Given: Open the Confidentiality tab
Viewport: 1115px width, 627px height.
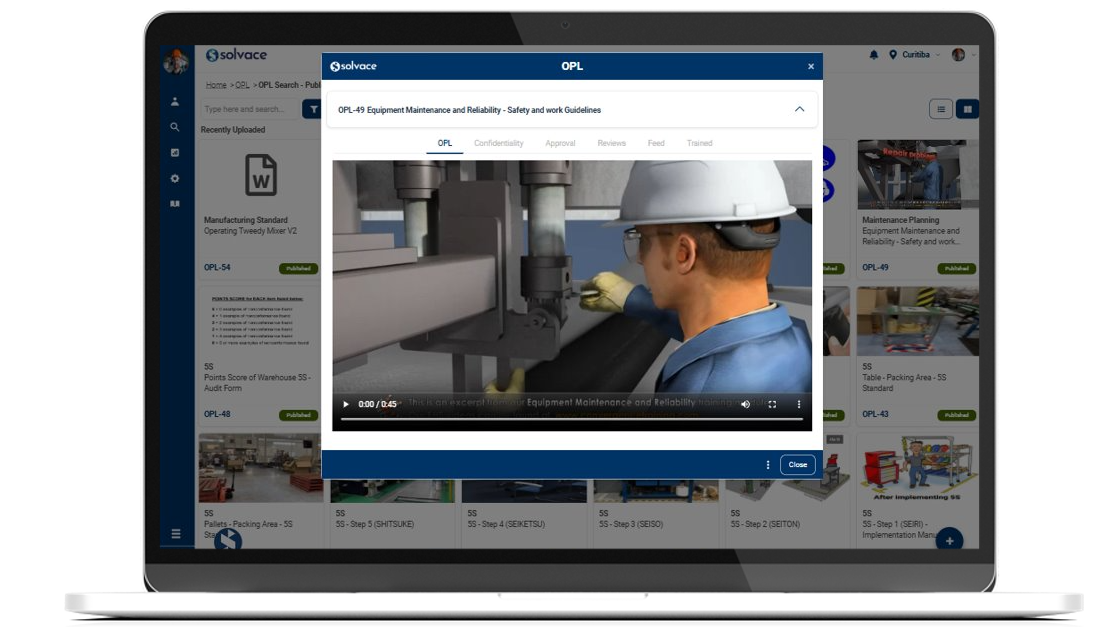Looking at the screenshot, I should click(x=498, y=143).
